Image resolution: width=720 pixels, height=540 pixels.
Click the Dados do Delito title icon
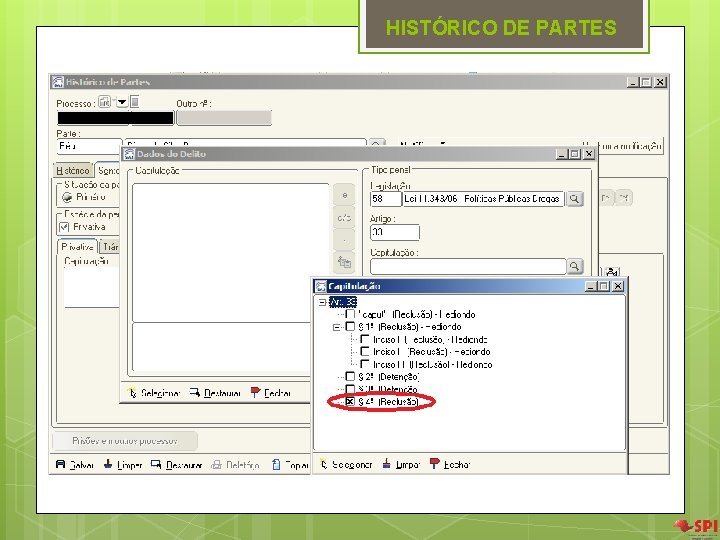pyautogui.click(x=129, y=154)
